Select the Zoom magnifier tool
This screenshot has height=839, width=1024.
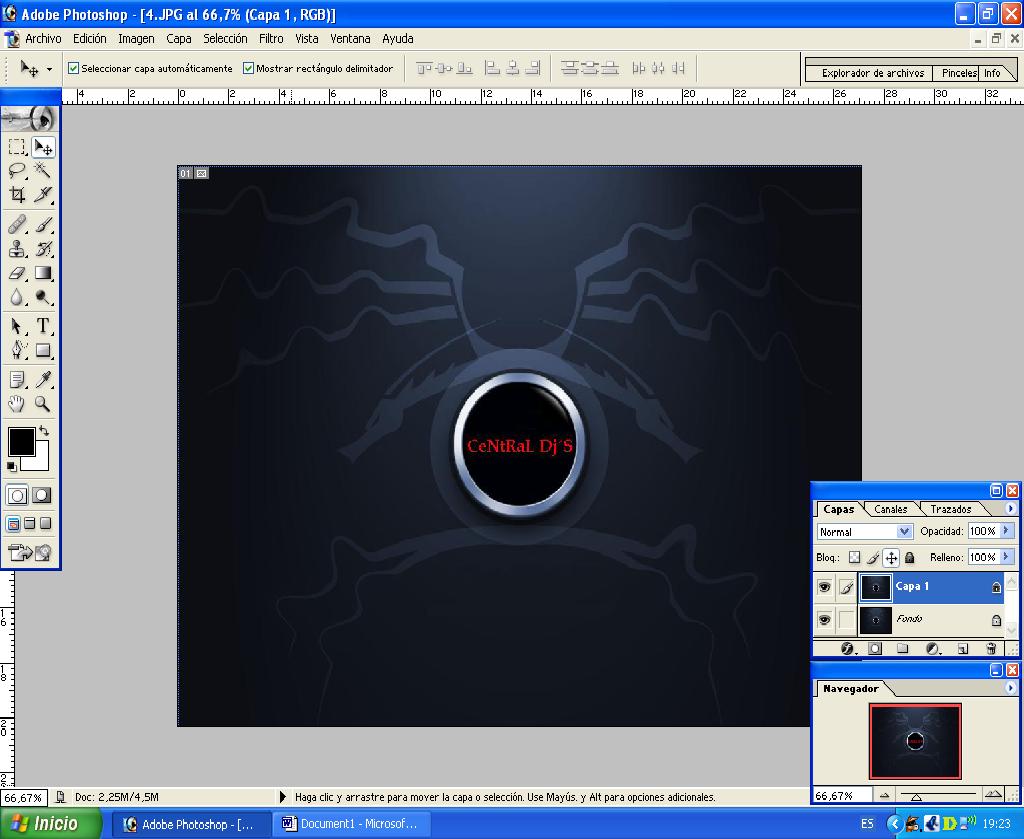(x=43, y=404)
